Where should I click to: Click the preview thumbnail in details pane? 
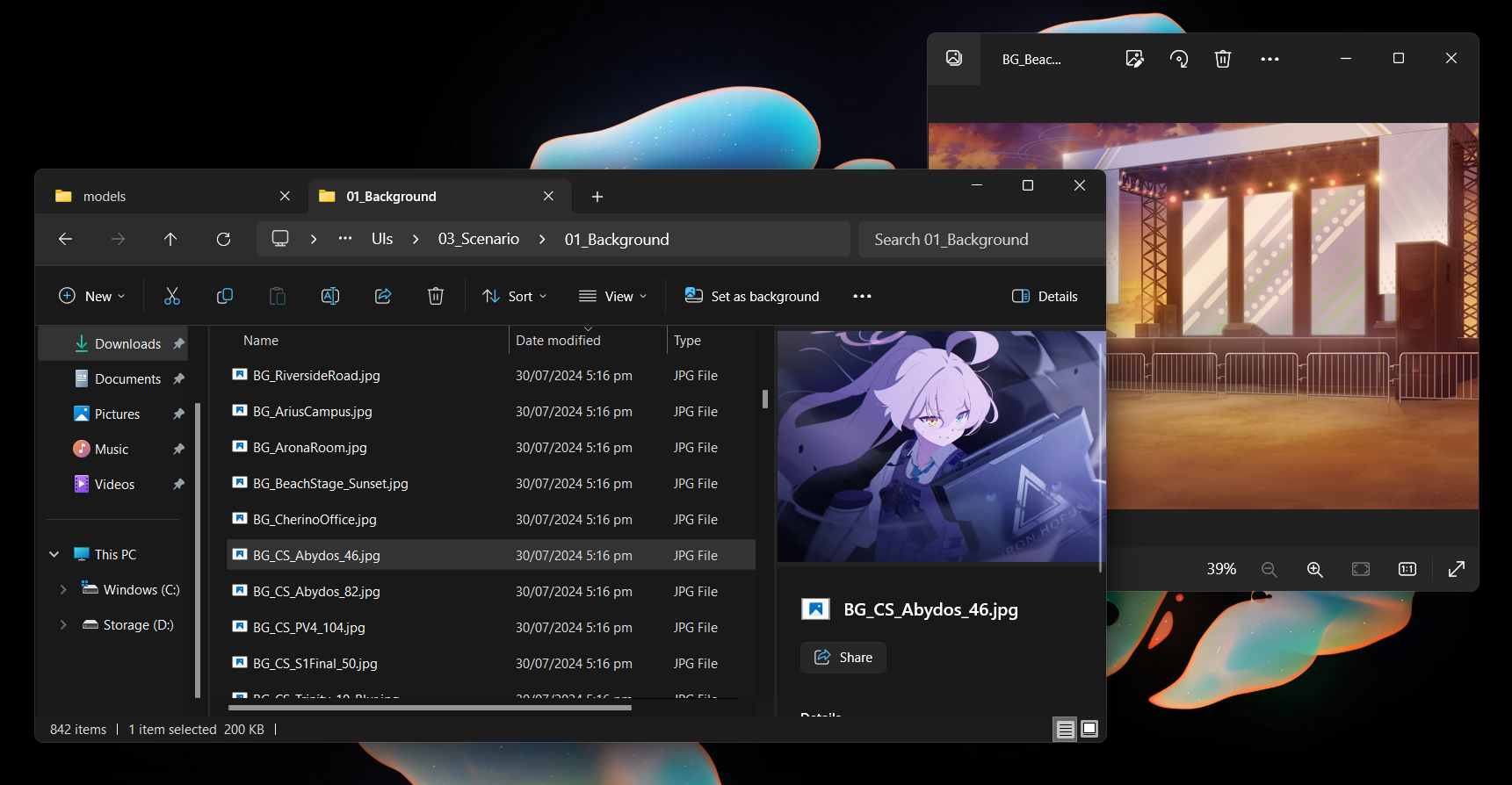(941, 446)
